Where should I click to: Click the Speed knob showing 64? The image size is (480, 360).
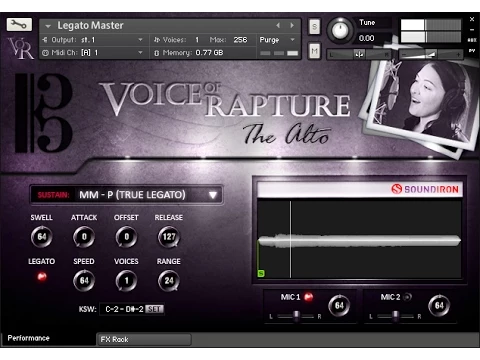pyautogui.click(x=84, y=281)
